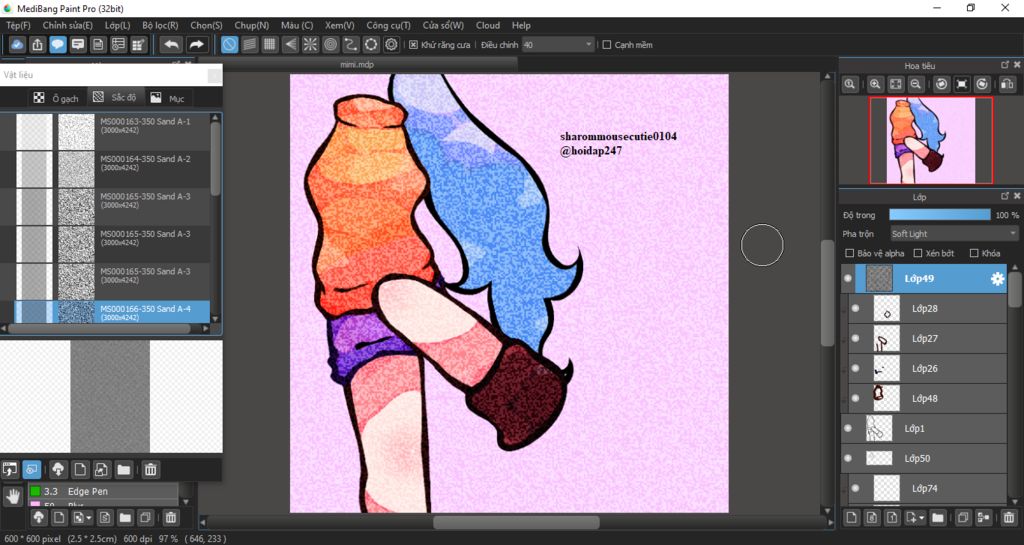Screen dimensions: 1024x545
Task: Click the Undo arrow
Action: (x=171, y=44)
